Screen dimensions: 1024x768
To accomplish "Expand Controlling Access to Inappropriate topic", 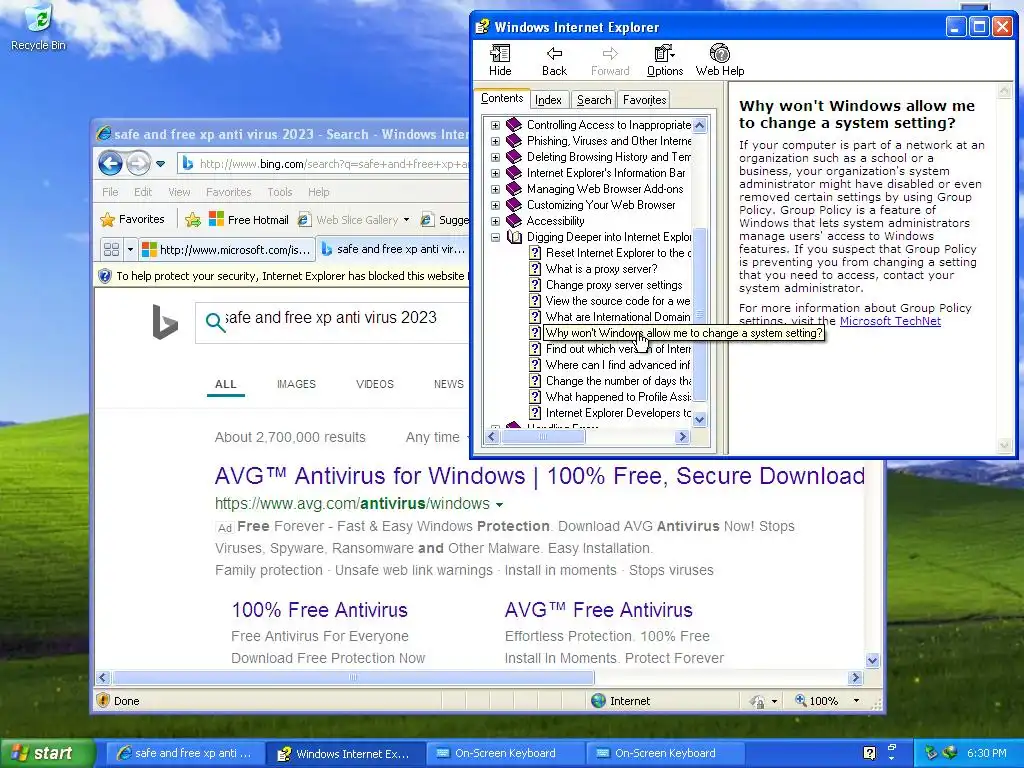I will click(495, 125).
